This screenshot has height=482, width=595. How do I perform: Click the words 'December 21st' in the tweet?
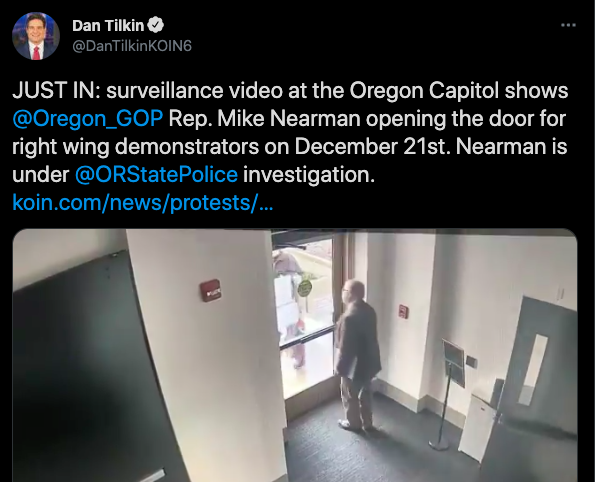tap(373, 147)
